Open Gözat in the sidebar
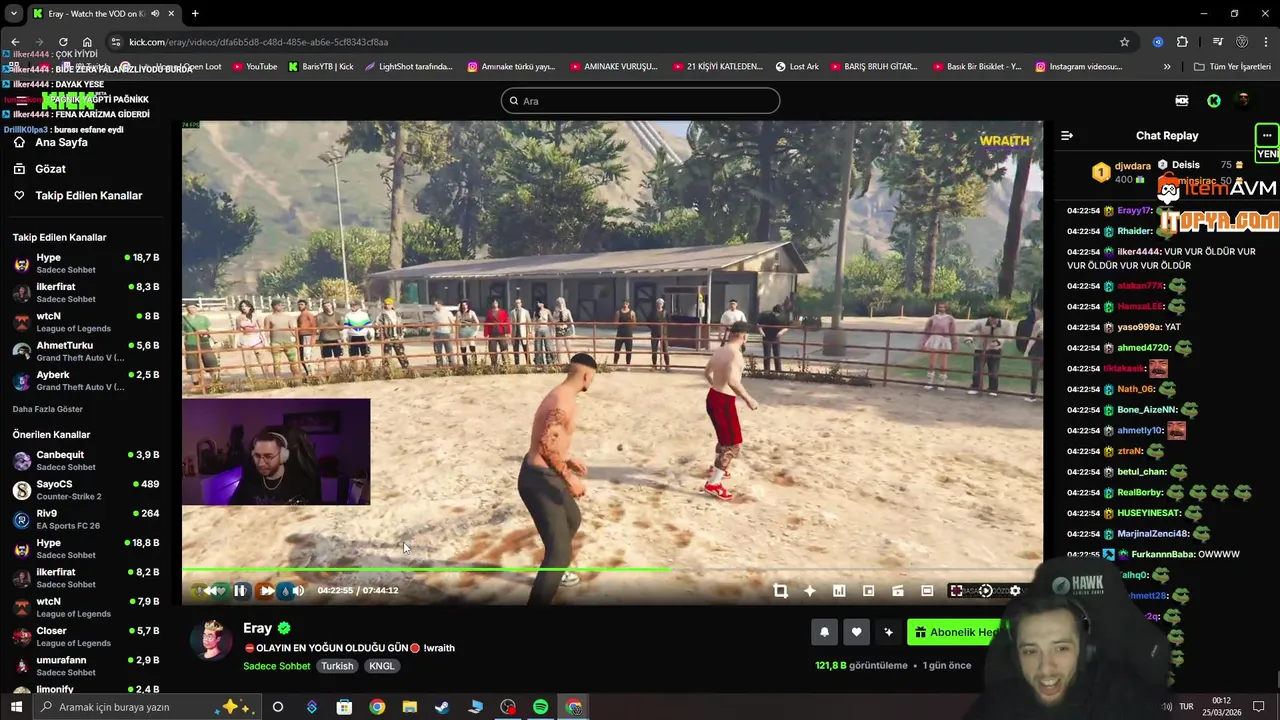Viewport: 1280px width, 720px height. pos(50,169)
